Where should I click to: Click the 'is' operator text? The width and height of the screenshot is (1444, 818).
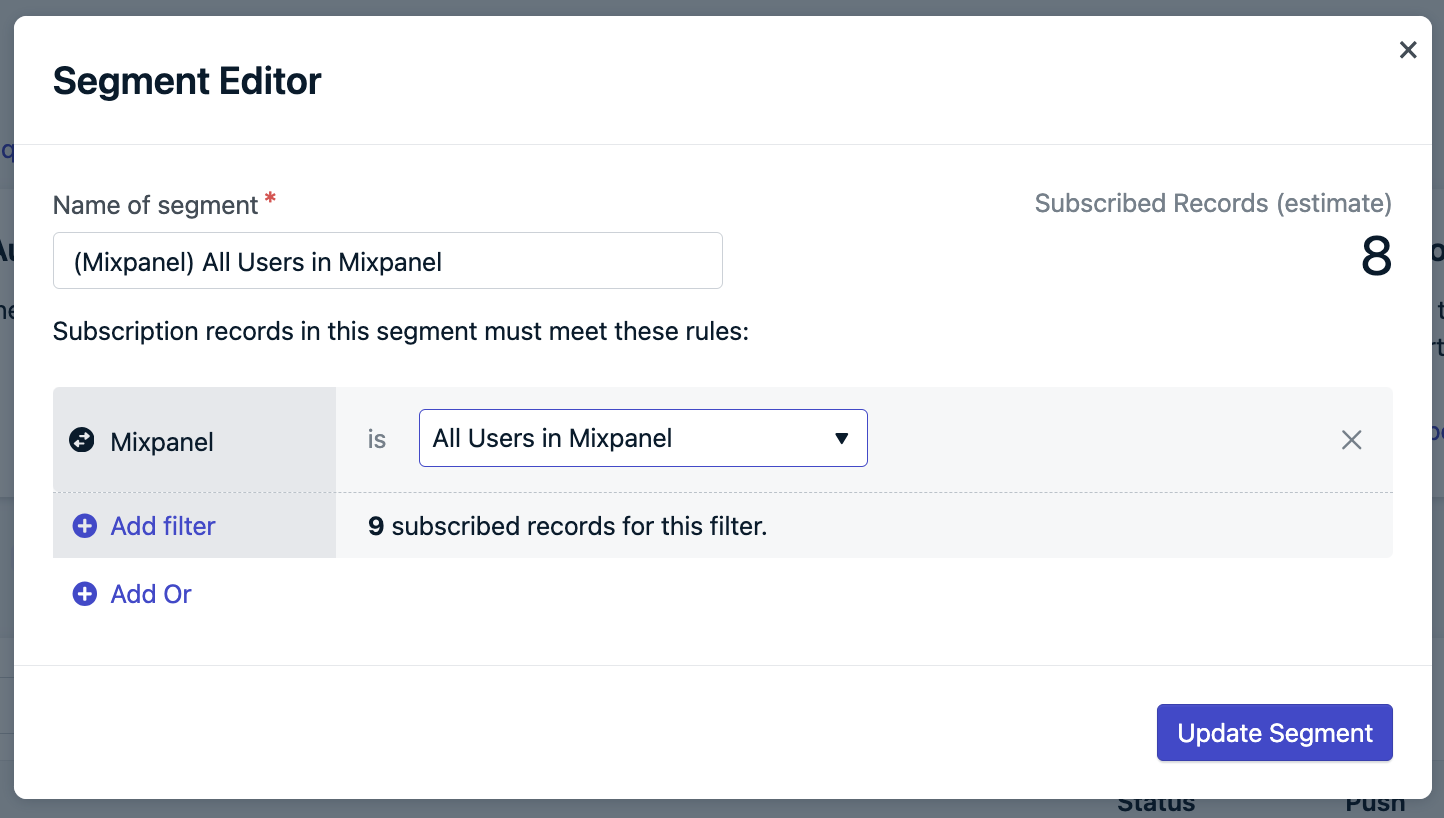point(377,440)
